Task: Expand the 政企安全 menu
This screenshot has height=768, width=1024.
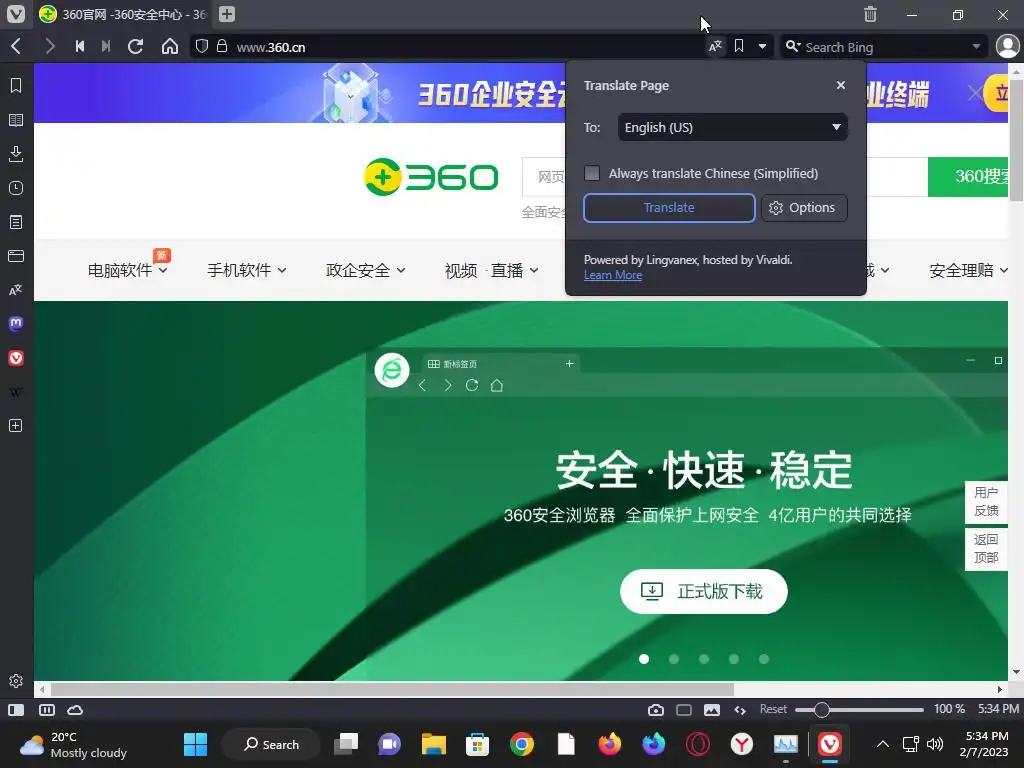Action: (x=366, y=270)
